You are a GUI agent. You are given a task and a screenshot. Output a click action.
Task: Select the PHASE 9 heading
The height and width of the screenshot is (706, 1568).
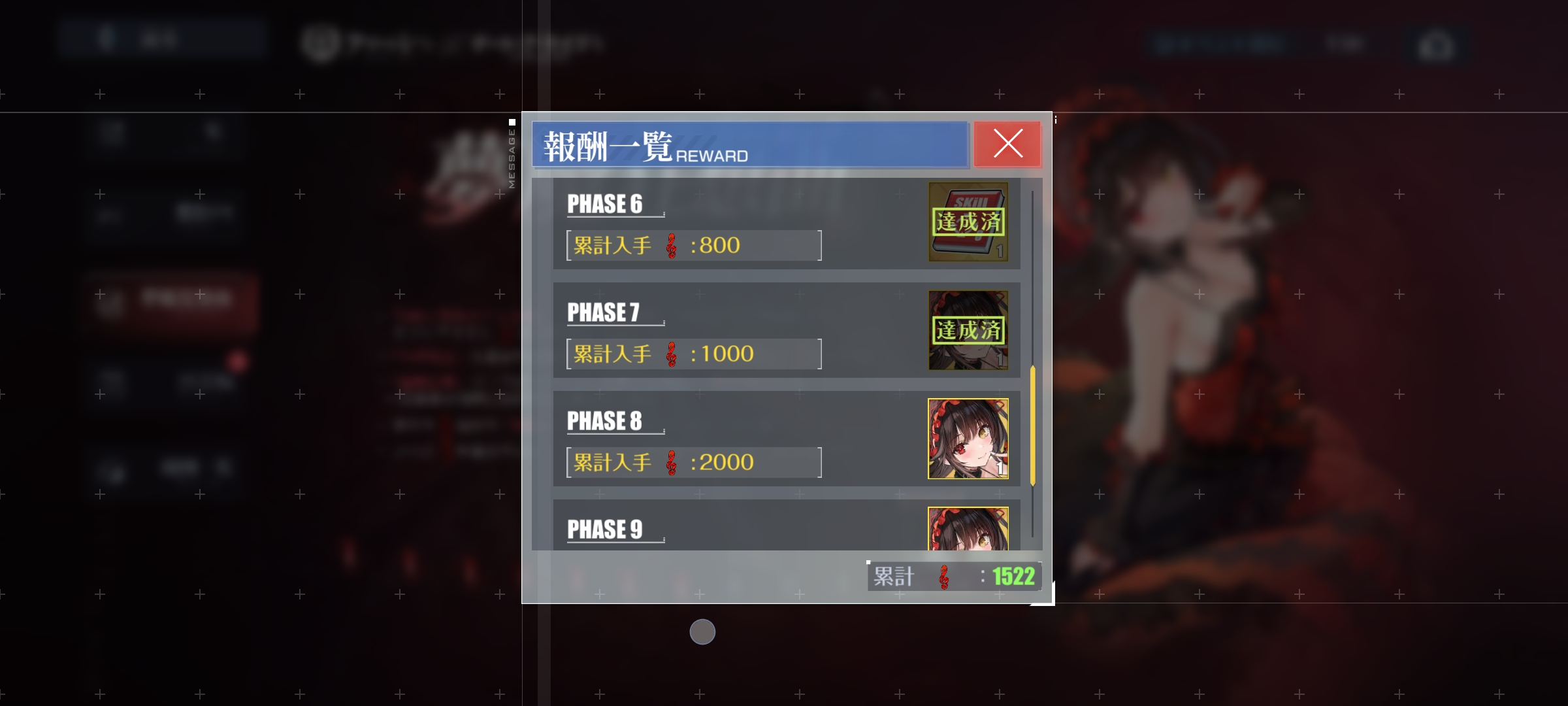(604, 529)
